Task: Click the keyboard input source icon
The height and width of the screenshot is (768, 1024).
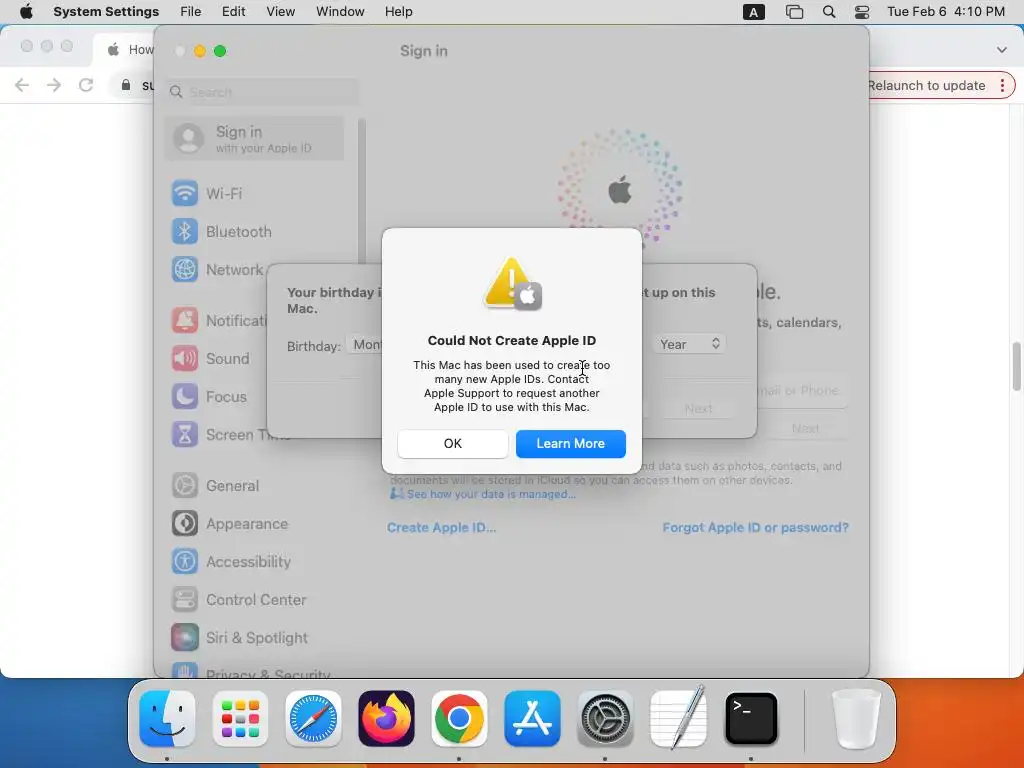Action: pyautogui.click(x=754, y=12)
